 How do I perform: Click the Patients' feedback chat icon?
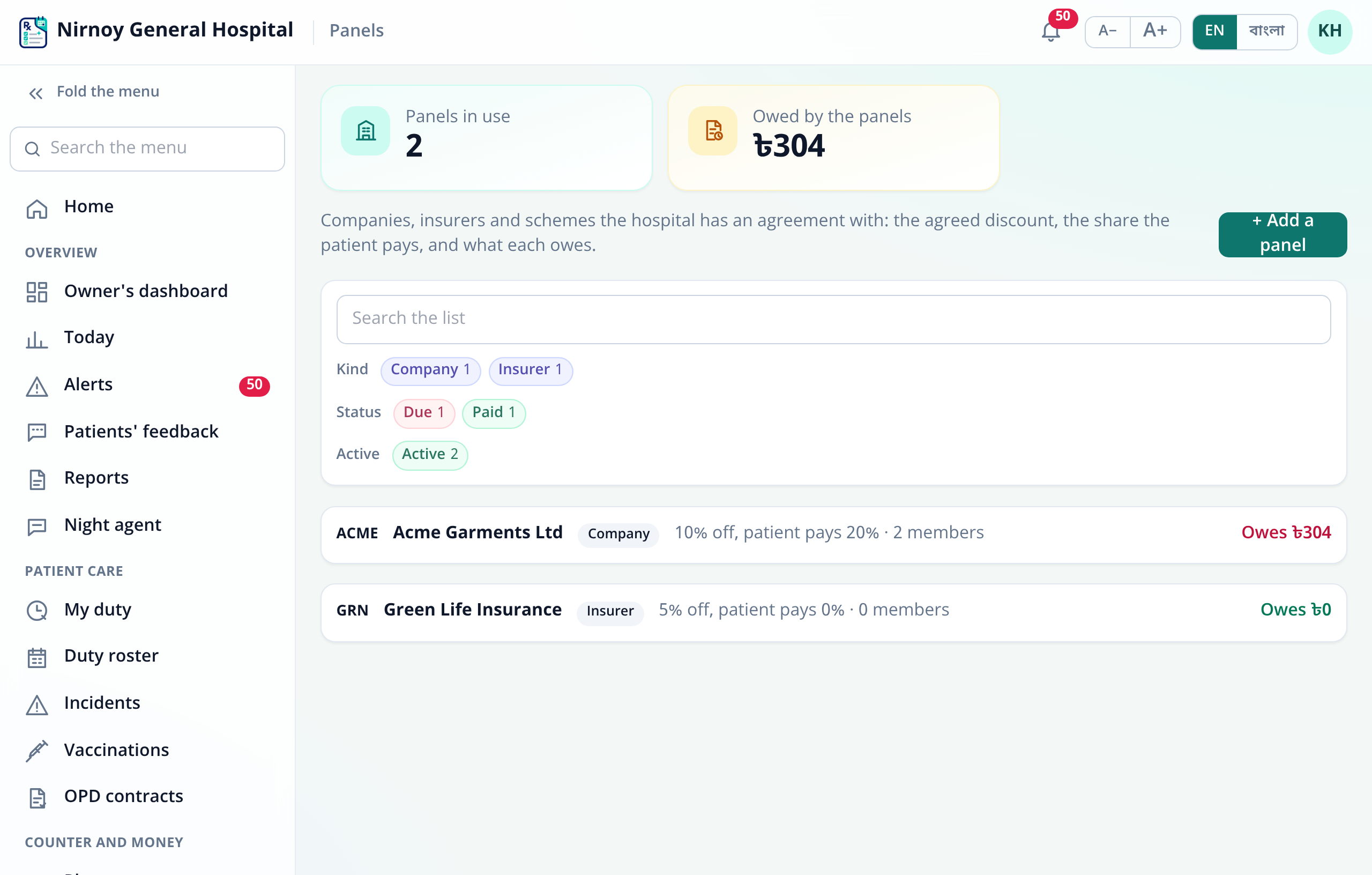[37, 432]
